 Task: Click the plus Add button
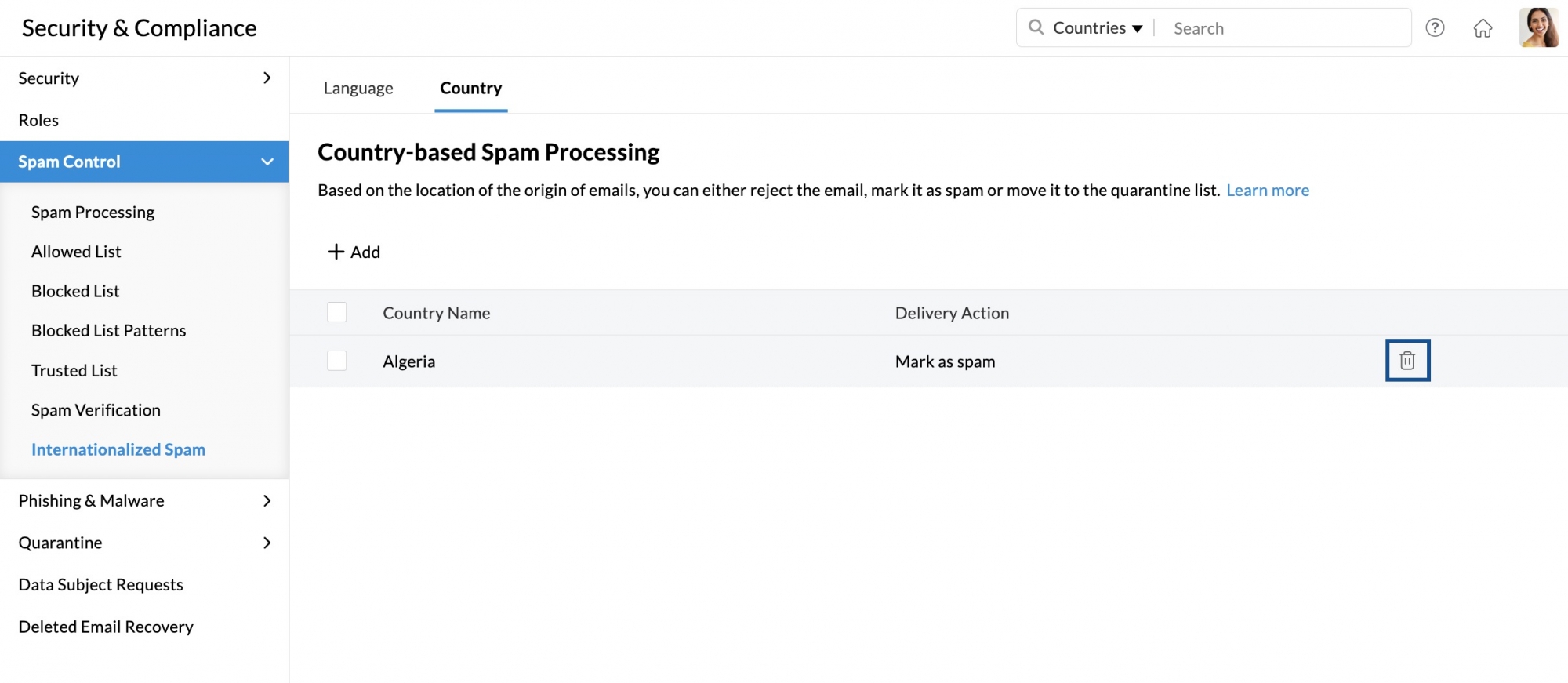pyautogui.click(x=354, y=252)
